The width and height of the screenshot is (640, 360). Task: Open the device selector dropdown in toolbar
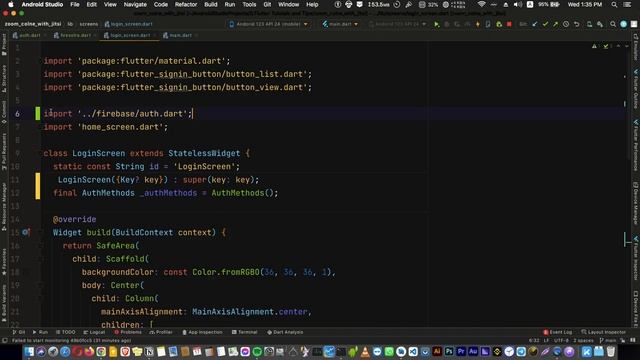[269, 24]
